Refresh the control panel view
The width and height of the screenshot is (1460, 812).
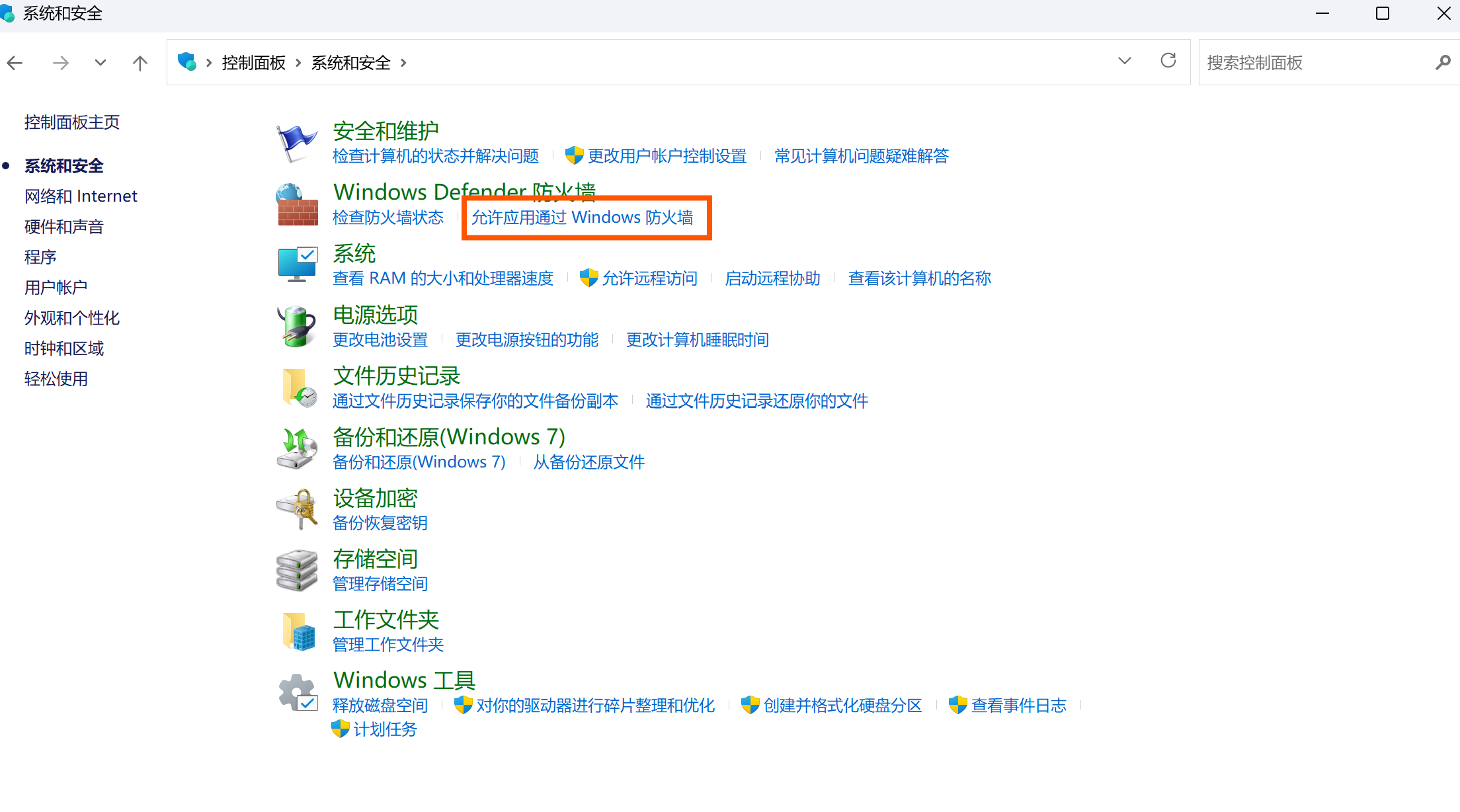tap(1168, 61)
